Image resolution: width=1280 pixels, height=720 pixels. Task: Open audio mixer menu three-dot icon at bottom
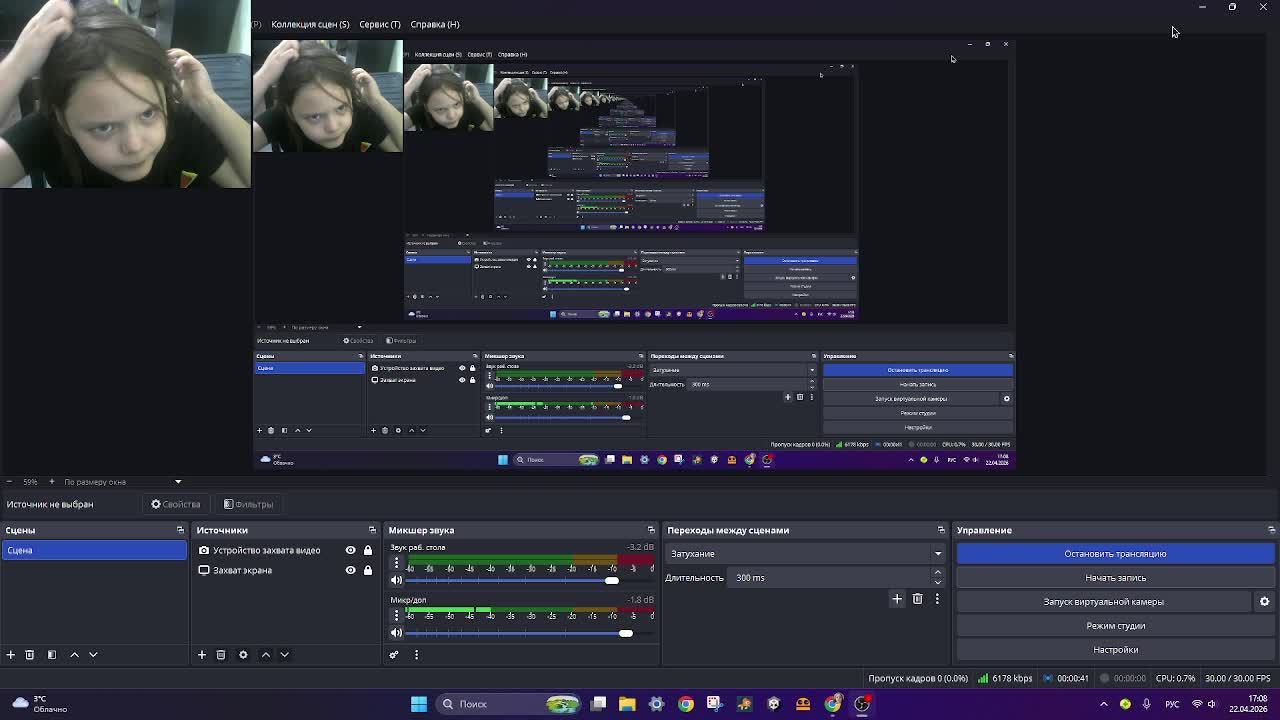[x=416, y=655]
